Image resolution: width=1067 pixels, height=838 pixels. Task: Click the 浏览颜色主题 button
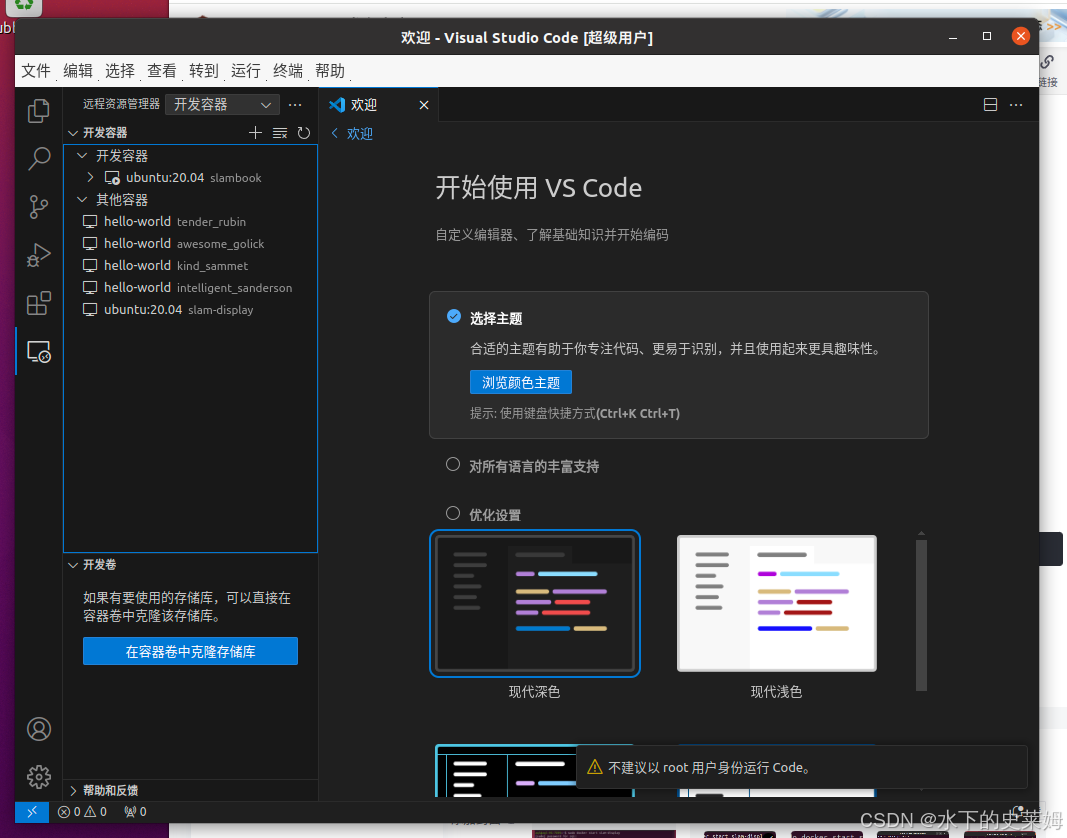coord(521,382)
